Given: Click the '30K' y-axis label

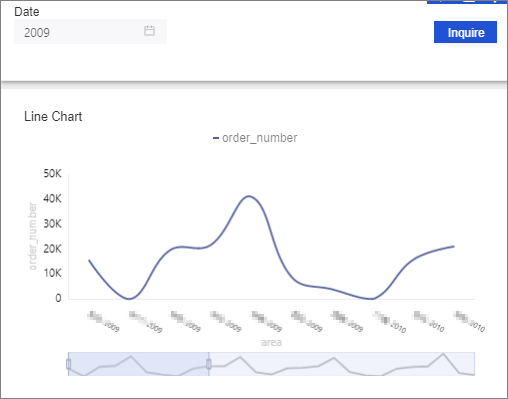Looking at the screenshot, I should pyautogui.click(x=53, y=224).
